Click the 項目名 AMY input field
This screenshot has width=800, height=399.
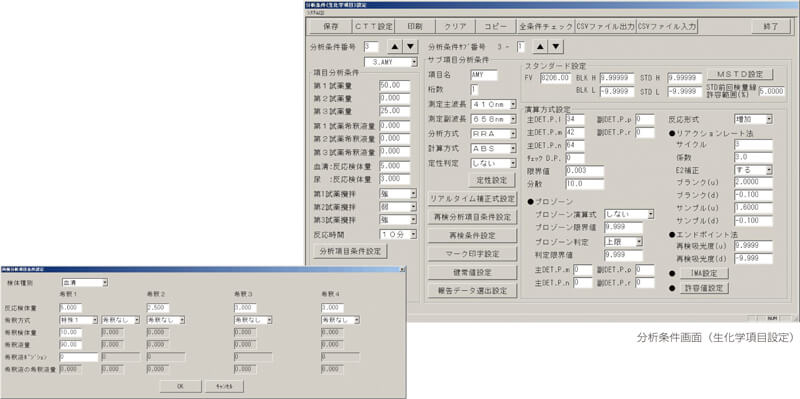click(484, 75)
